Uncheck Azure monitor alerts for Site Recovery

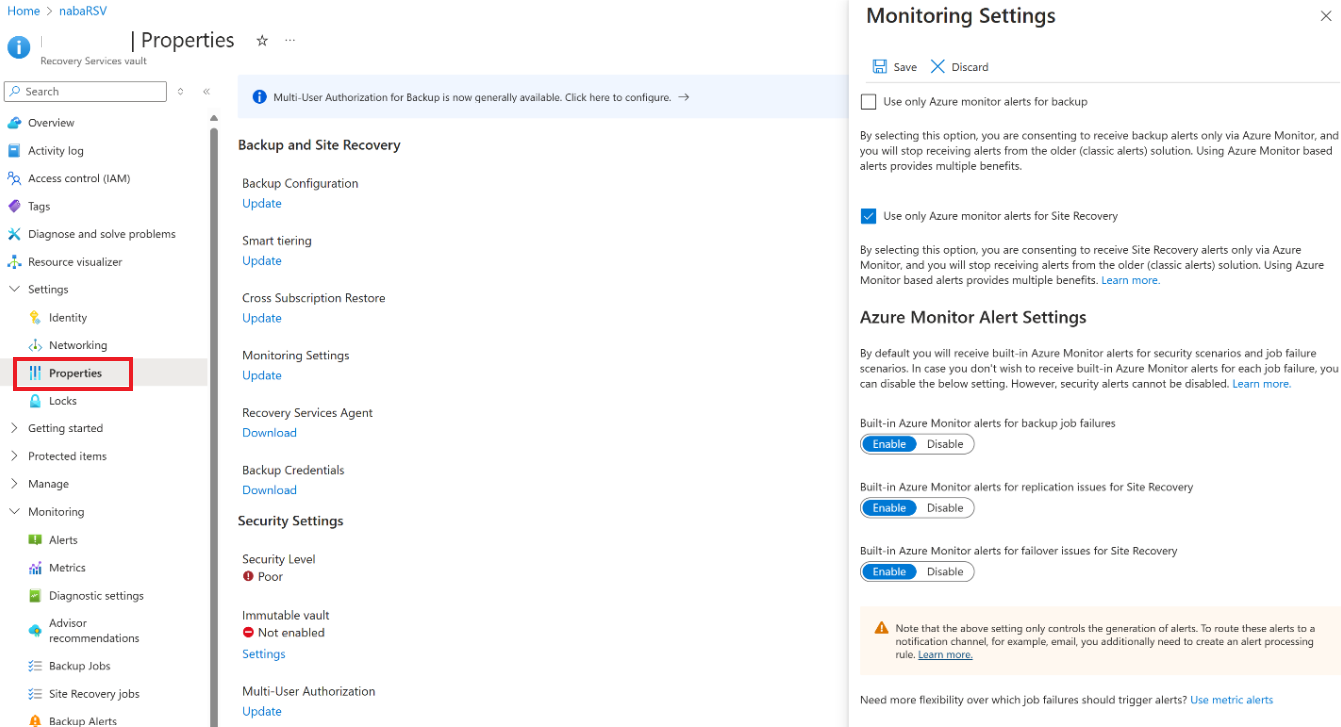click(868, 216)
